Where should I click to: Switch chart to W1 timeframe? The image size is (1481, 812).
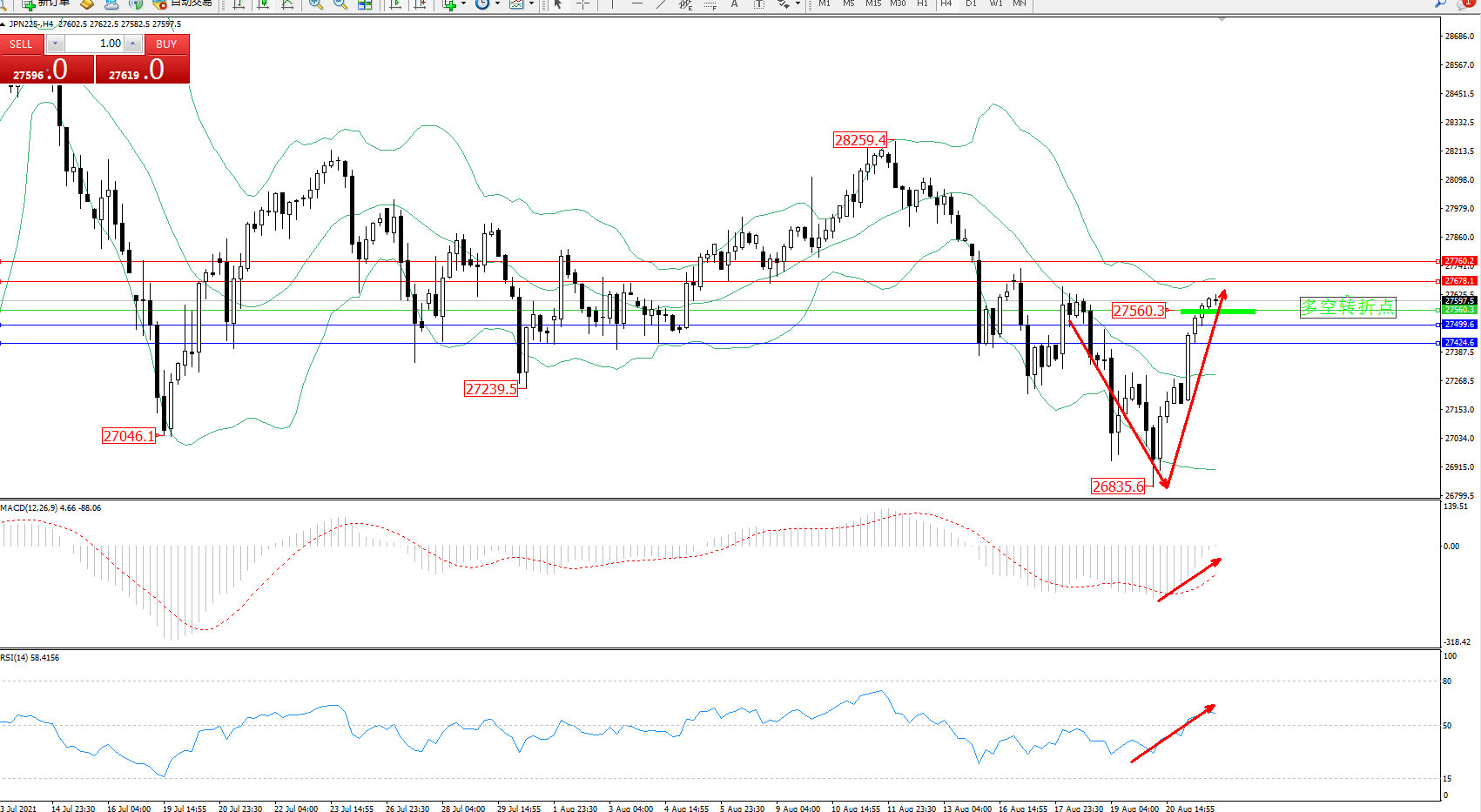[x=995, y=4]
